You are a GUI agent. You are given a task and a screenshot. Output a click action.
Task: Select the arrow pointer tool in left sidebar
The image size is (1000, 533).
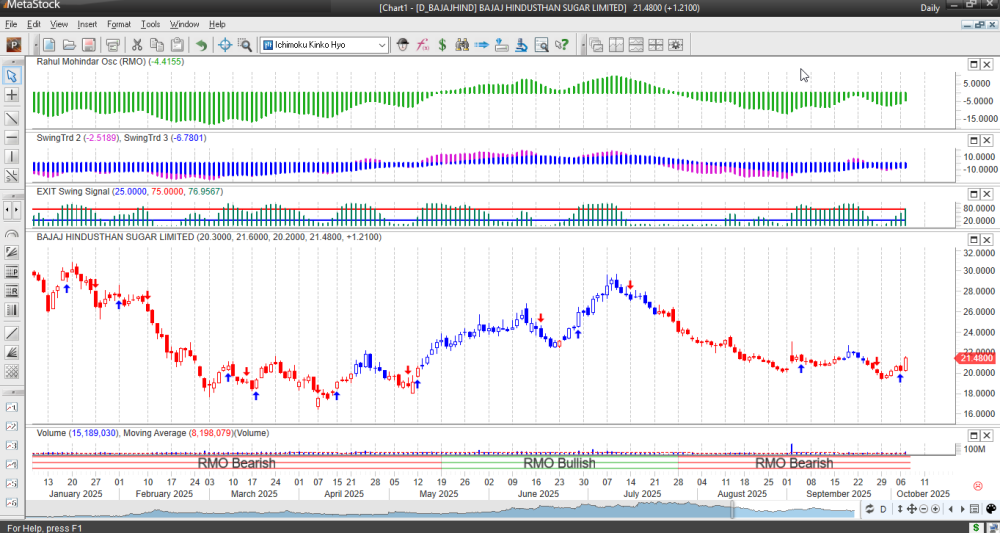(12, 76)
